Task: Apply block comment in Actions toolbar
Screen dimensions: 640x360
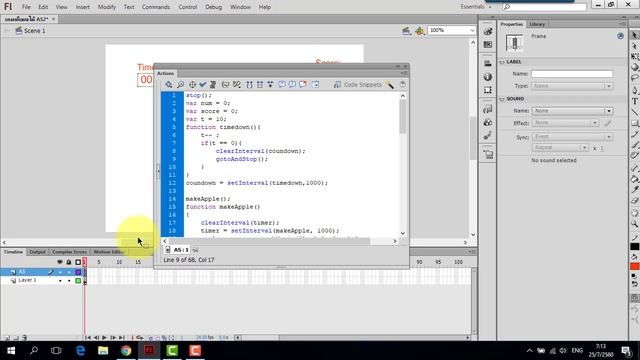Action: click(x=282, y=84)
